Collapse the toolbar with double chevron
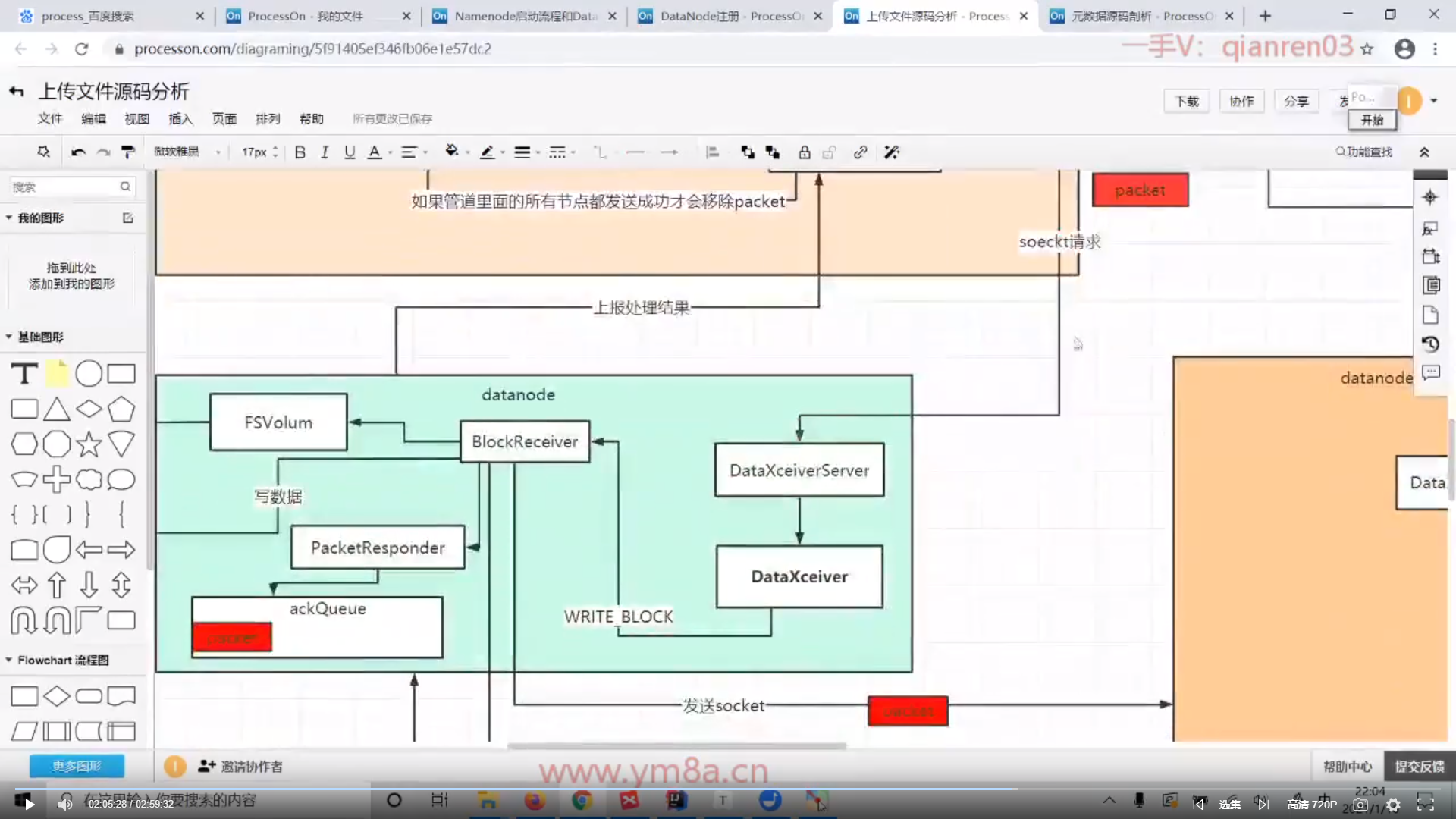 pos(1424,152)
